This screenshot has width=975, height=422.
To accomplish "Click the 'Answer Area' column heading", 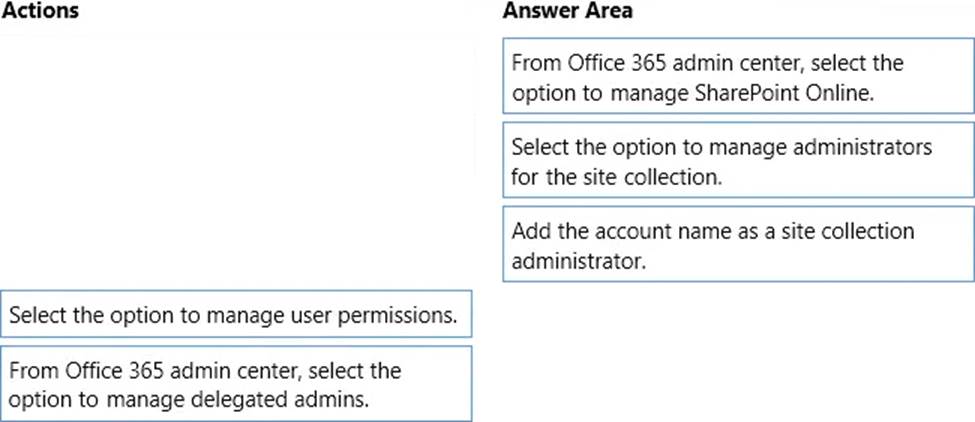I will click(567, 12).
